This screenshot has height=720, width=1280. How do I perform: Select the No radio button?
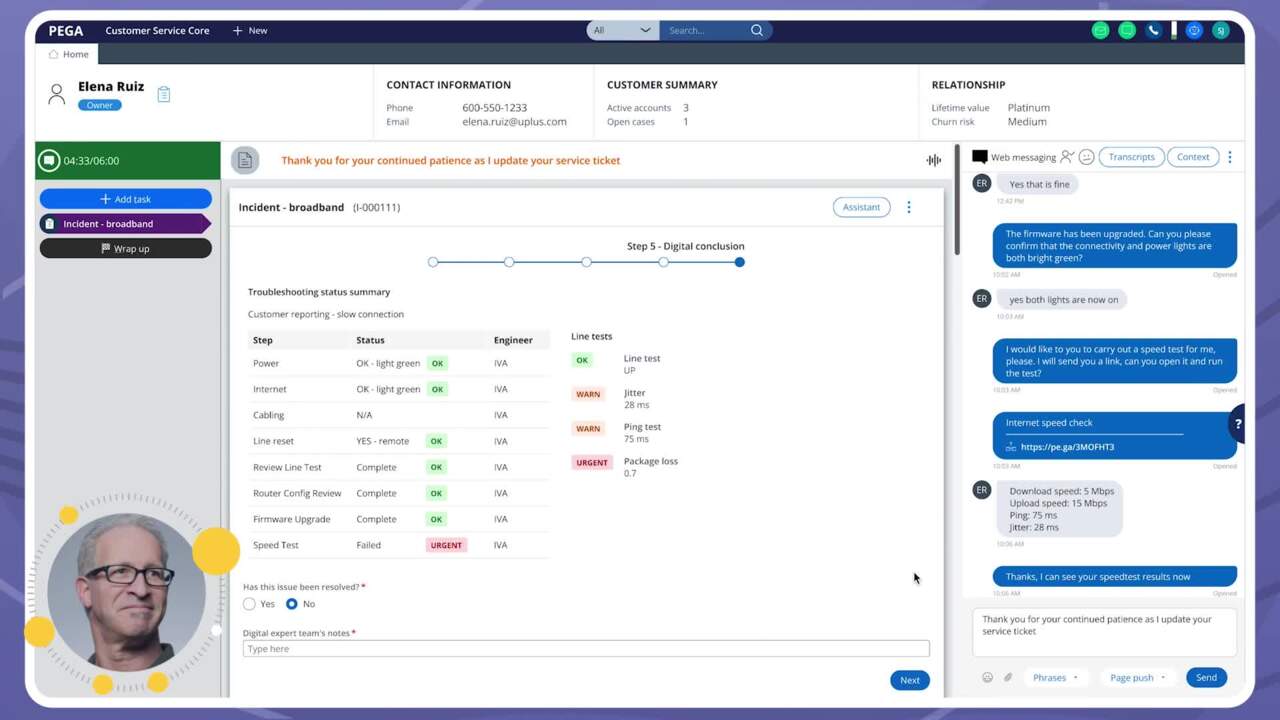[x=292, y=604]
